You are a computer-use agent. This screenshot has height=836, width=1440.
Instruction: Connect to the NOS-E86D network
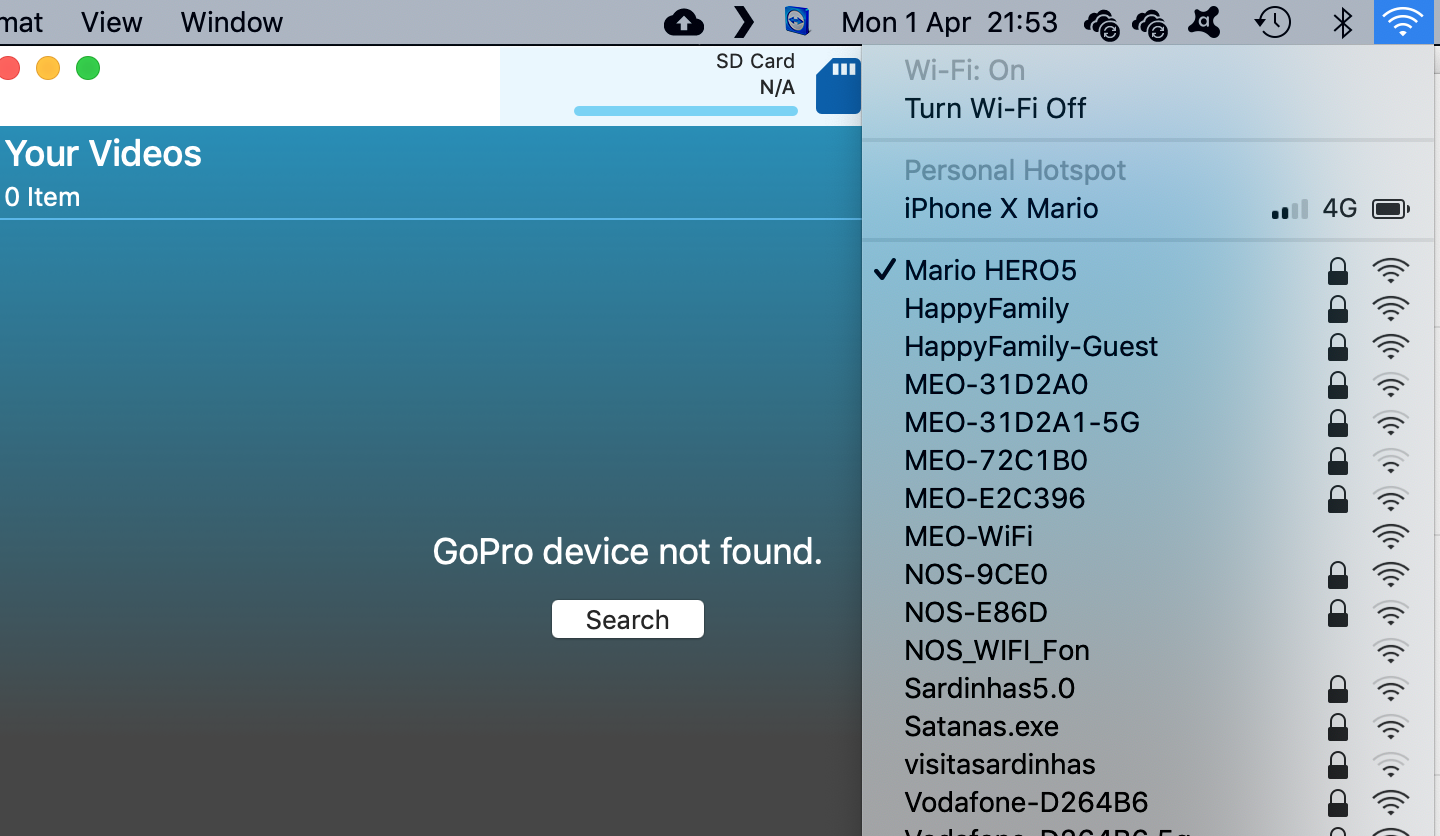pos(1148,612)
